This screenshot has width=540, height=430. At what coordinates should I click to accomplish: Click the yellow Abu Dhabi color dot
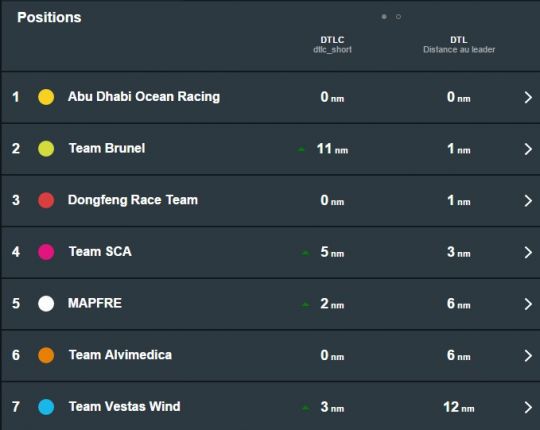point(46,97)
